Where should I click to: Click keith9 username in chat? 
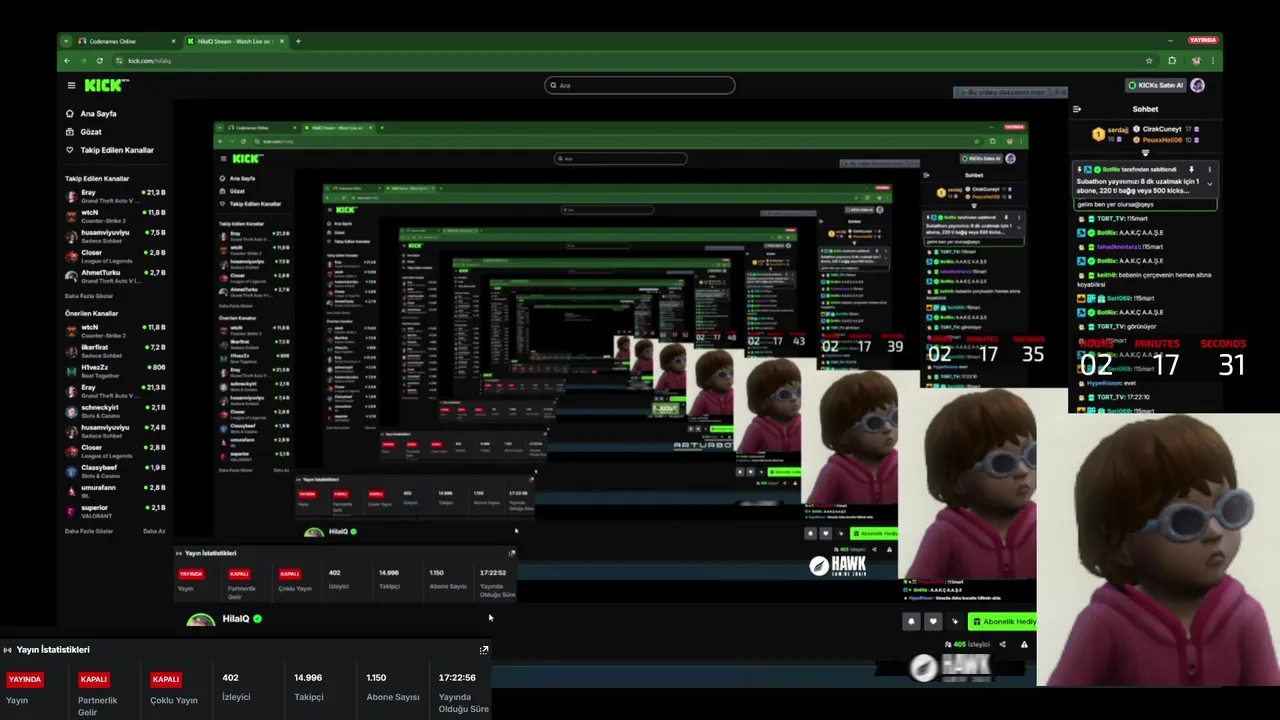[1107, 275]
